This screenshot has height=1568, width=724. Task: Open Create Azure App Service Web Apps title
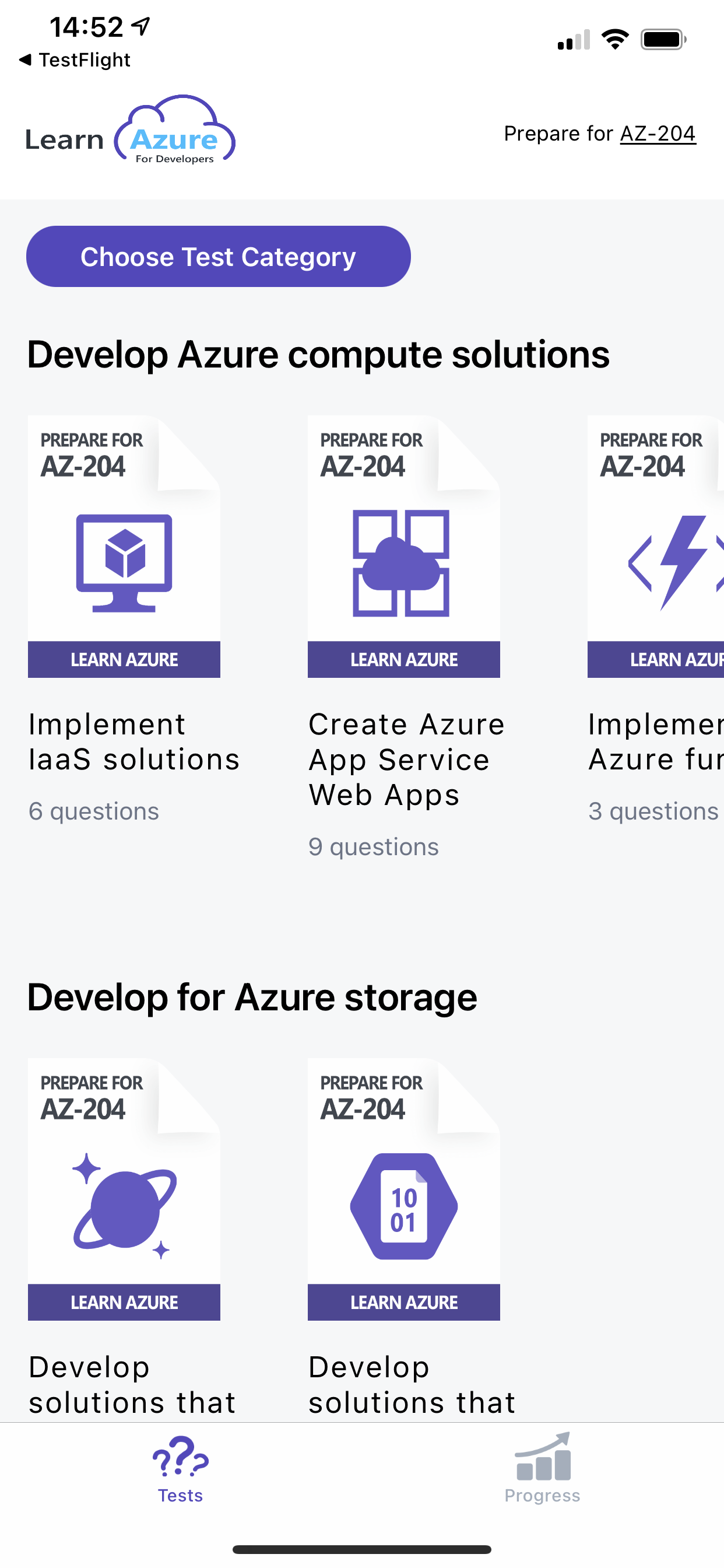click(x=406, y=759)
